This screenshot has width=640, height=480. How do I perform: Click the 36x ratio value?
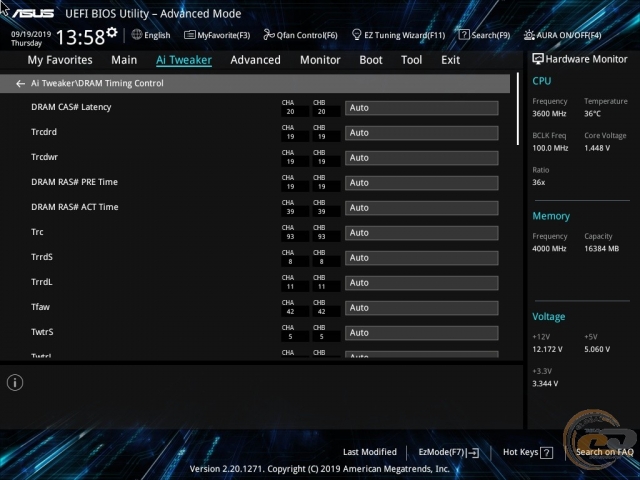click(x=538, y=182)
